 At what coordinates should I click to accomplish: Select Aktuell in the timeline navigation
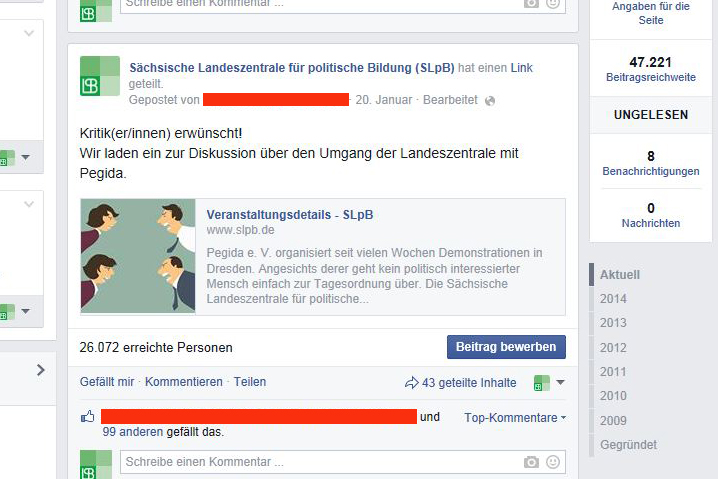pos(620,275)
